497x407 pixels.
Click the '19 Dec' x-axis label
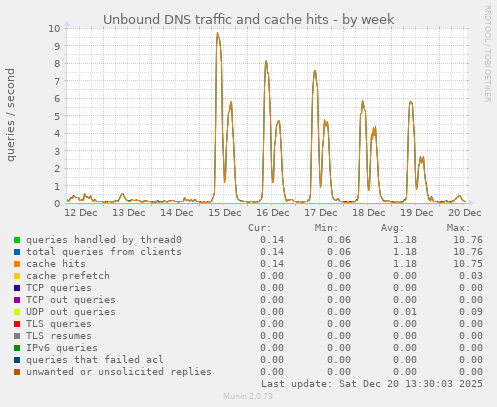coord(417,213)
